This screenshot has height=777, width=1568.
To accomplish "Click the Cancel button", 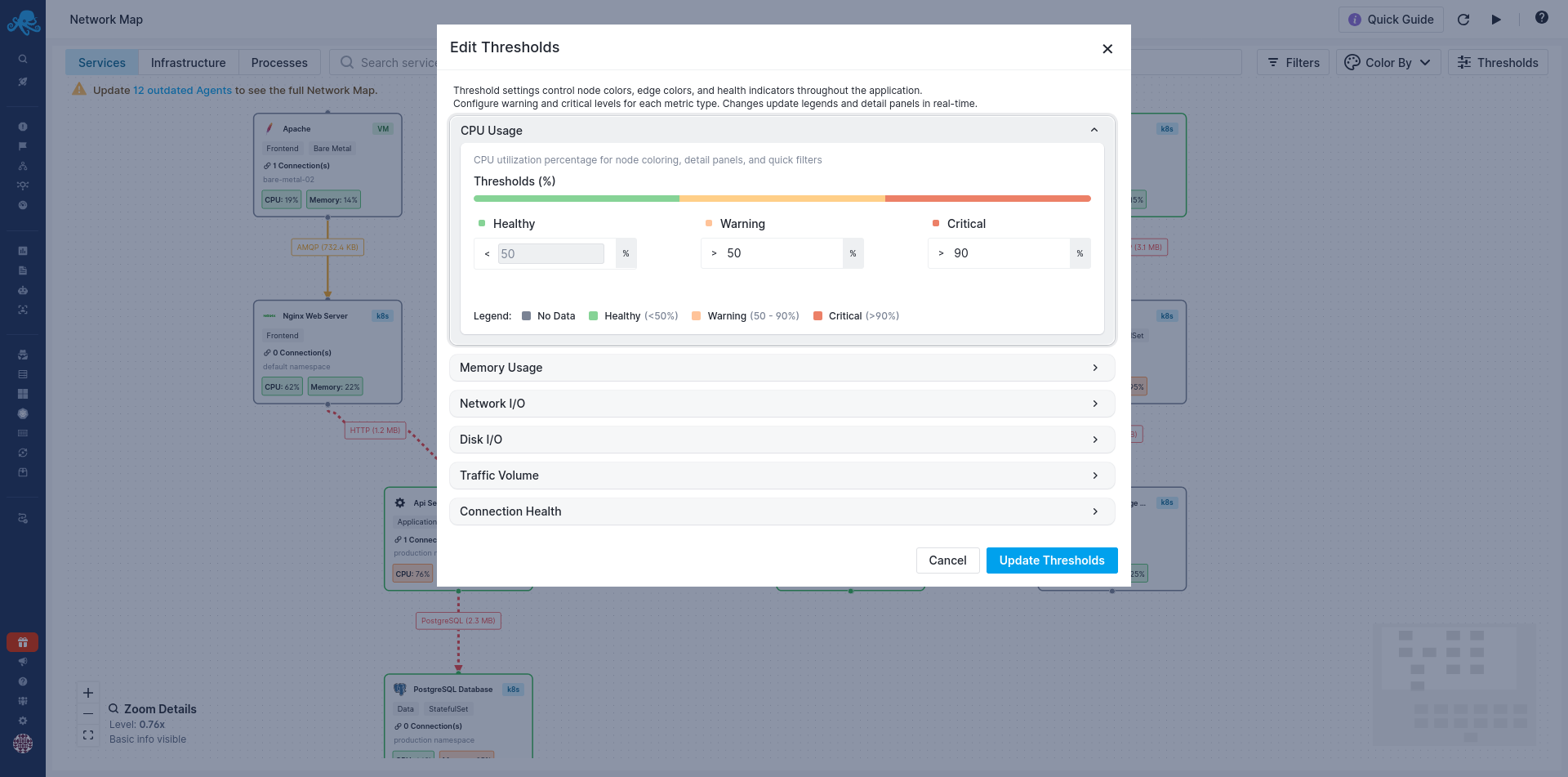I will [x=947, y=560].
